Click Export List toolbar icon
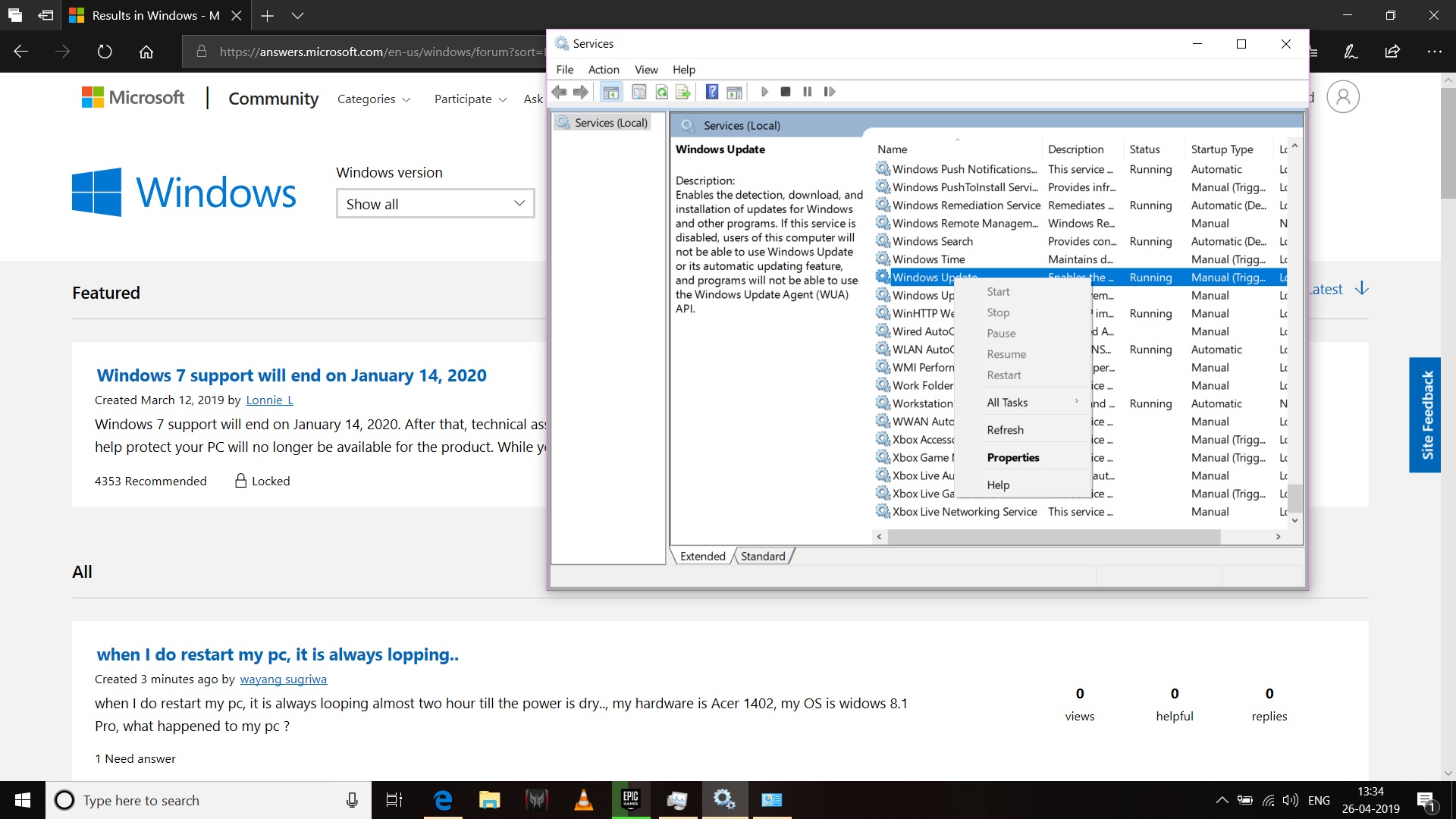The width and height of the screenshot is (1456, 819). [683, 92]
